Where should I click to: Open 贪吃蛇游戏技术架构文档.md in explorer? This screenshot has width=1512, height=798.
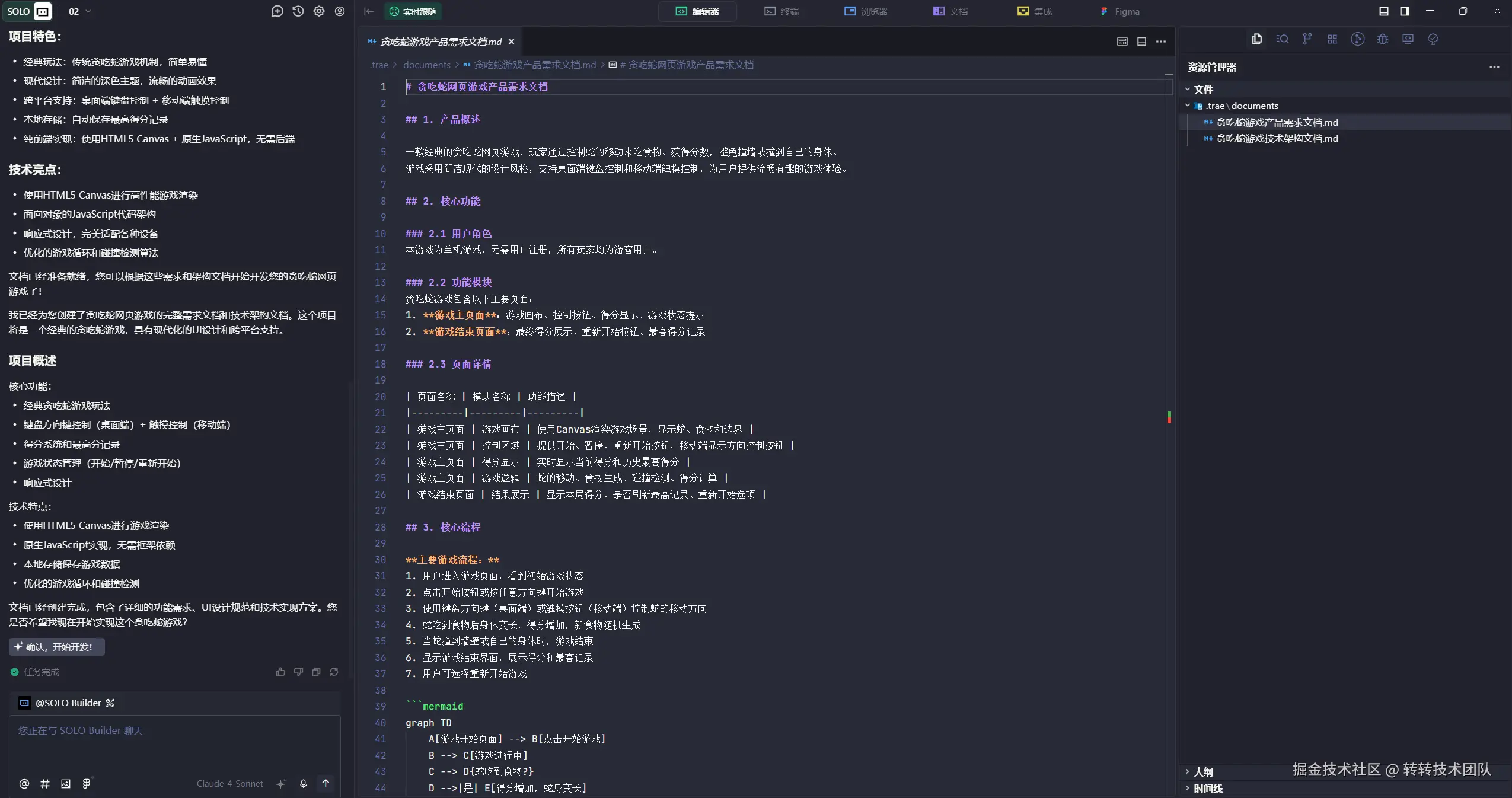pos(1277,138)
